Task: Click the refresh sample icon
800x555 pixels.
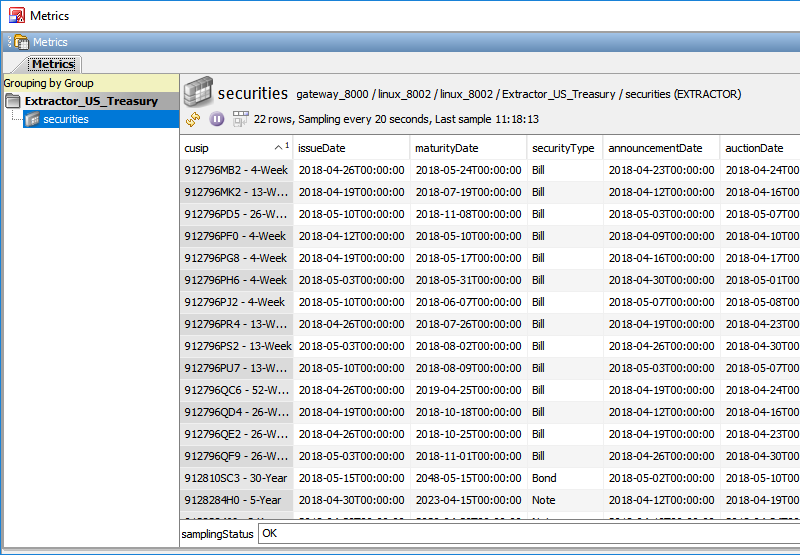Action: pyautogui.click(x=194, y=119)
